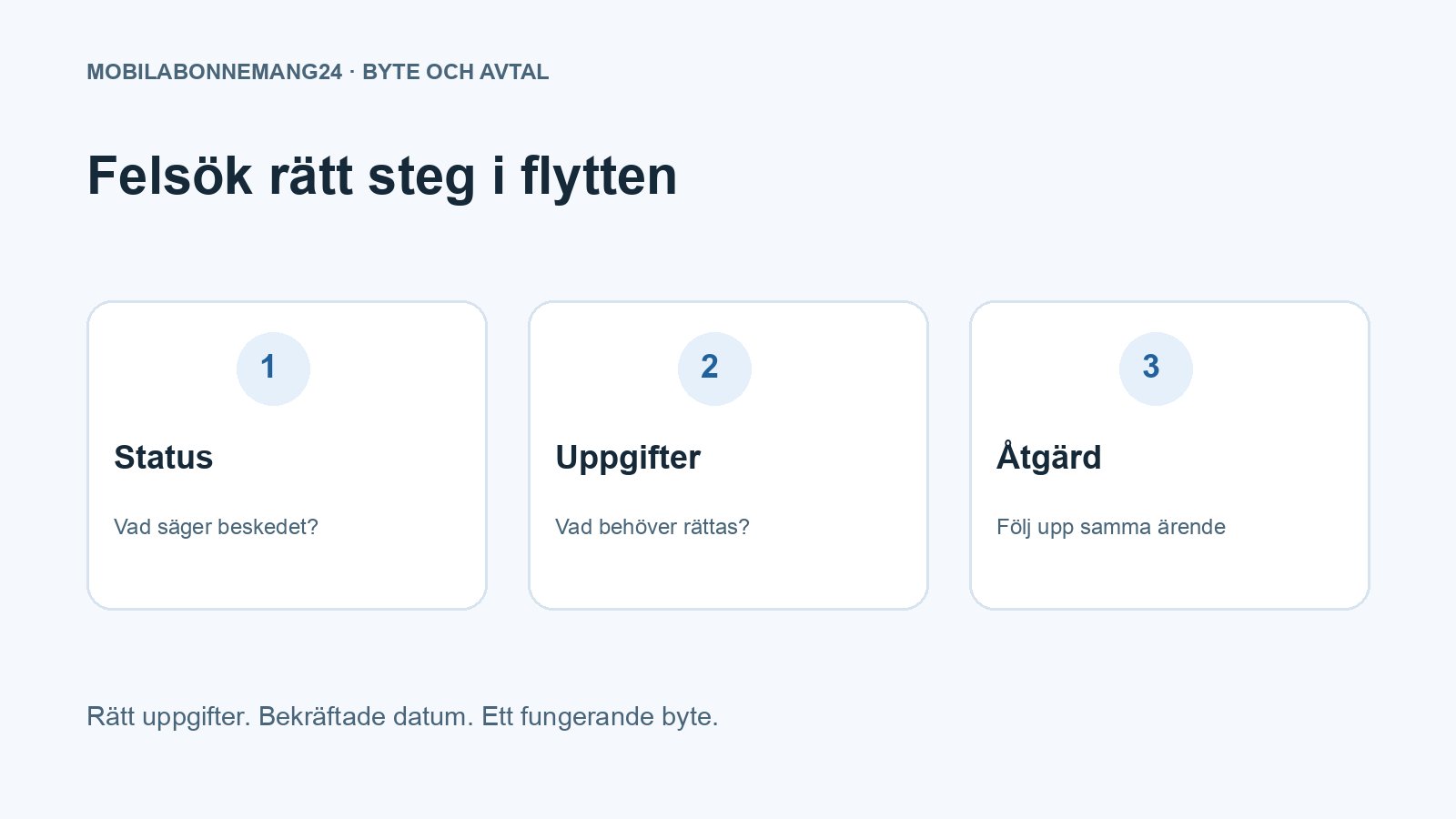Select the Uppgifter heading
Image resolution: width=1456 pixels, height=819 pixels.
pos(628,458)
